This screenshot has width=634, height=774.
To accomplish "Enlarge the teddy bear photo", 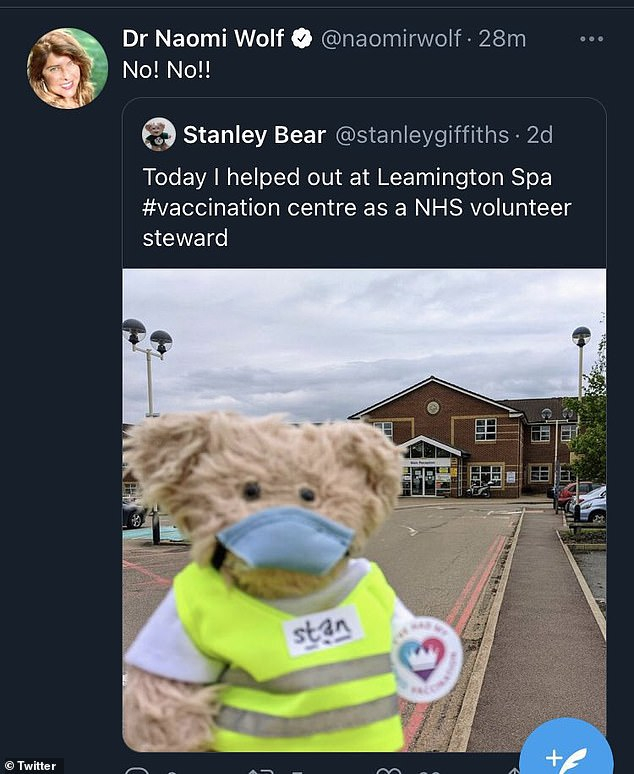I will (x=364, y=509).
